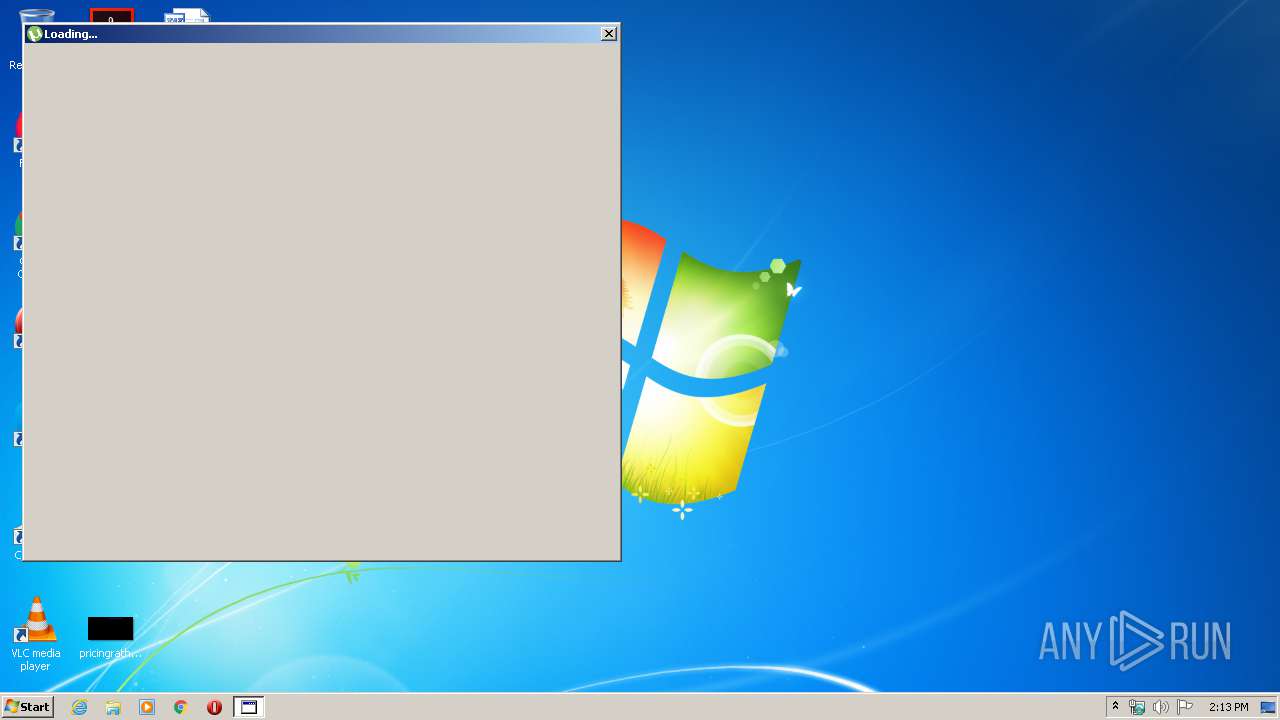Screen dimensions: 1280x720
Task: Click the Show desktop tray button
Action: 1268,707
